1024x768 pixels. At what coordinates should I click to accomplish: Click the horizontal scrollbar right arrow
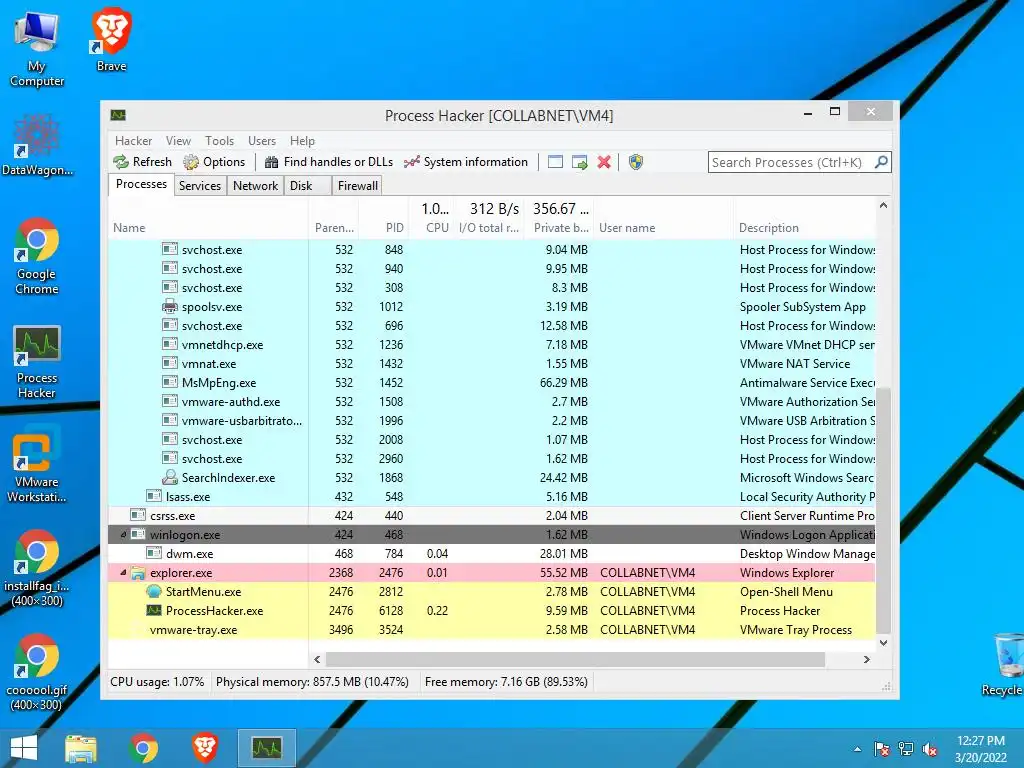(x=867, y=660)
